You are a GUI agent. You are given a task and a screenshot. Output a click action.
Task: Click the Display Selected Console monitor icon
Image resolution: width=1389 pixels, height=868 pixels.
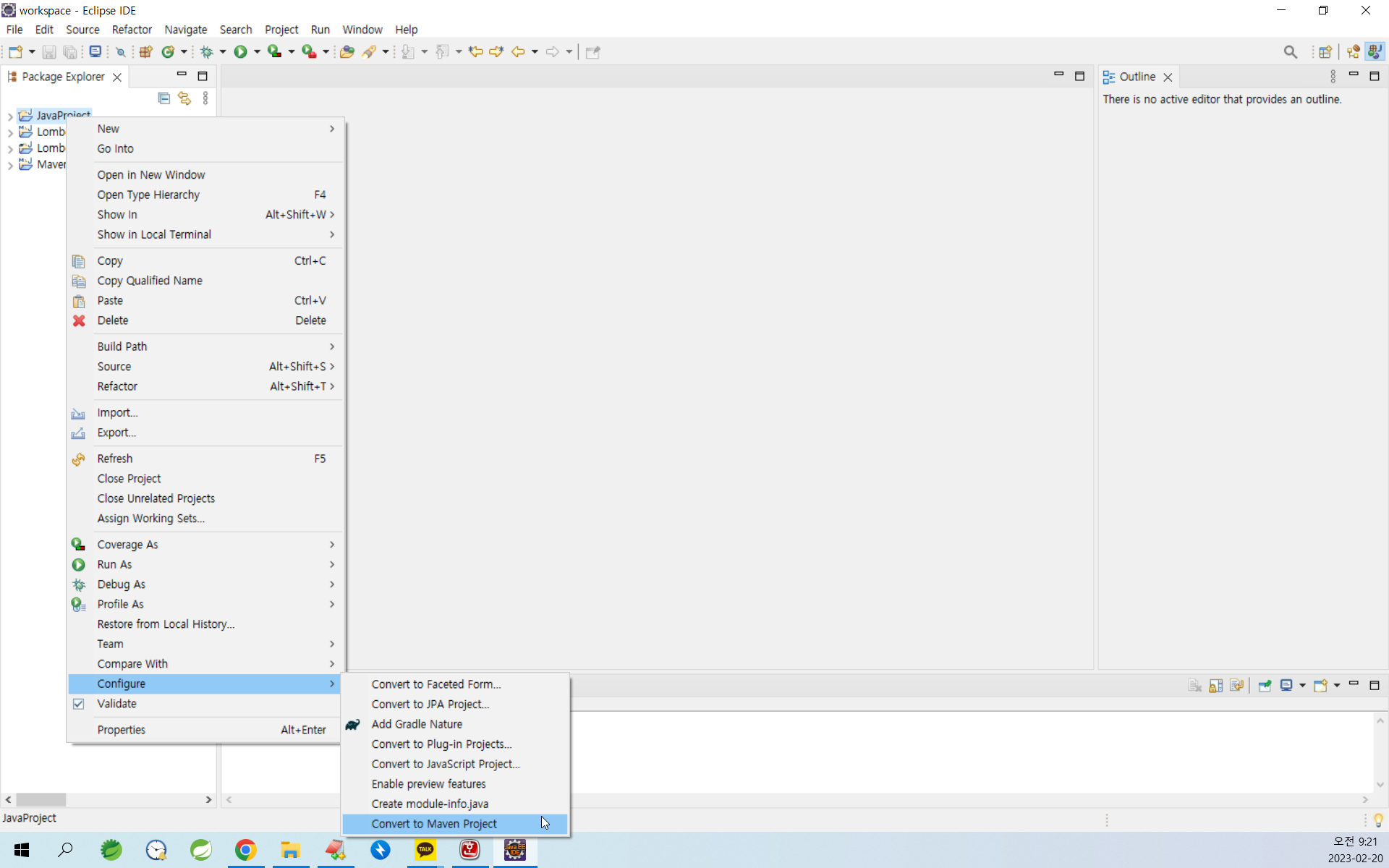point(1286,686)
